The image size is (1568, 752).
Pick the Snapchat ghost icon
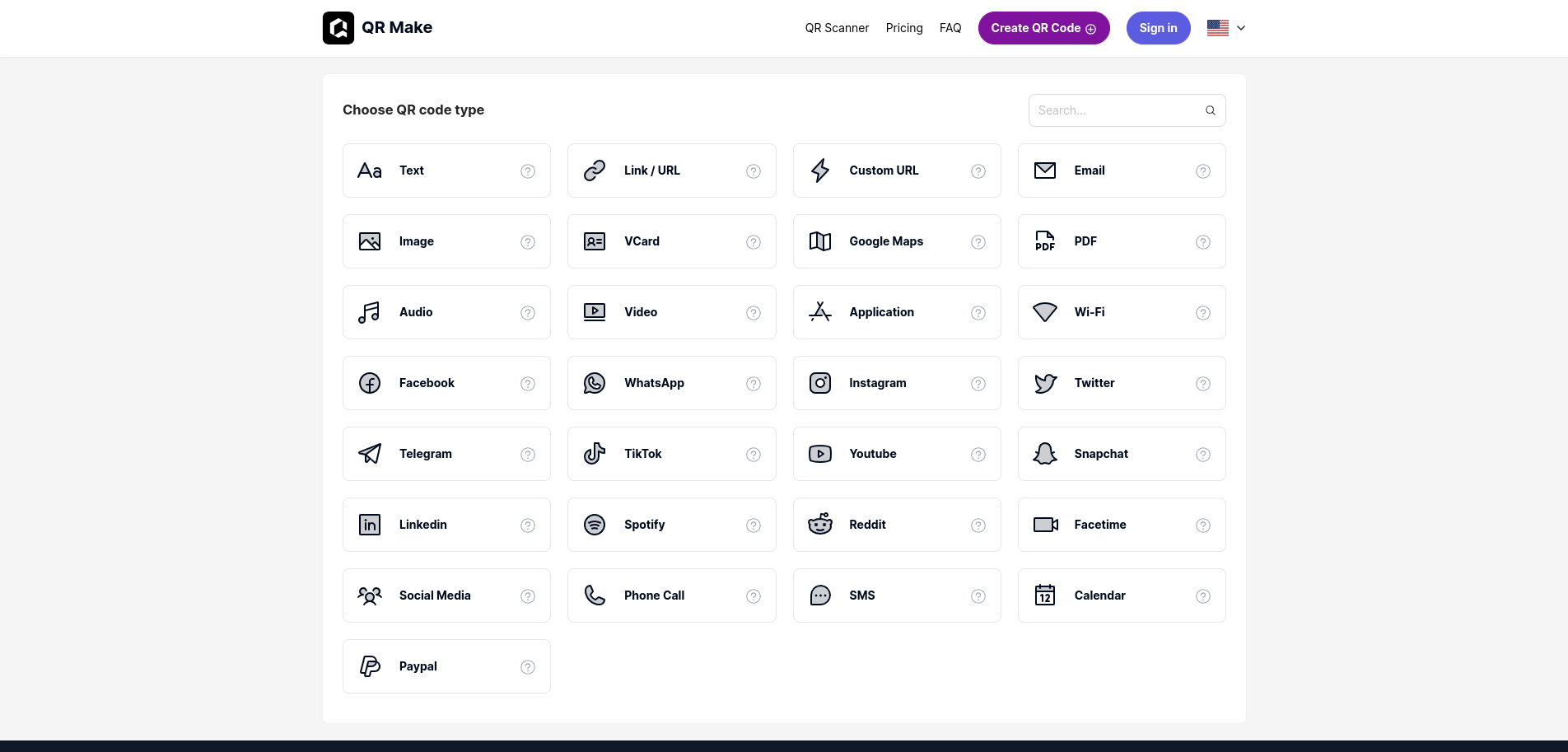point(1045,454)
